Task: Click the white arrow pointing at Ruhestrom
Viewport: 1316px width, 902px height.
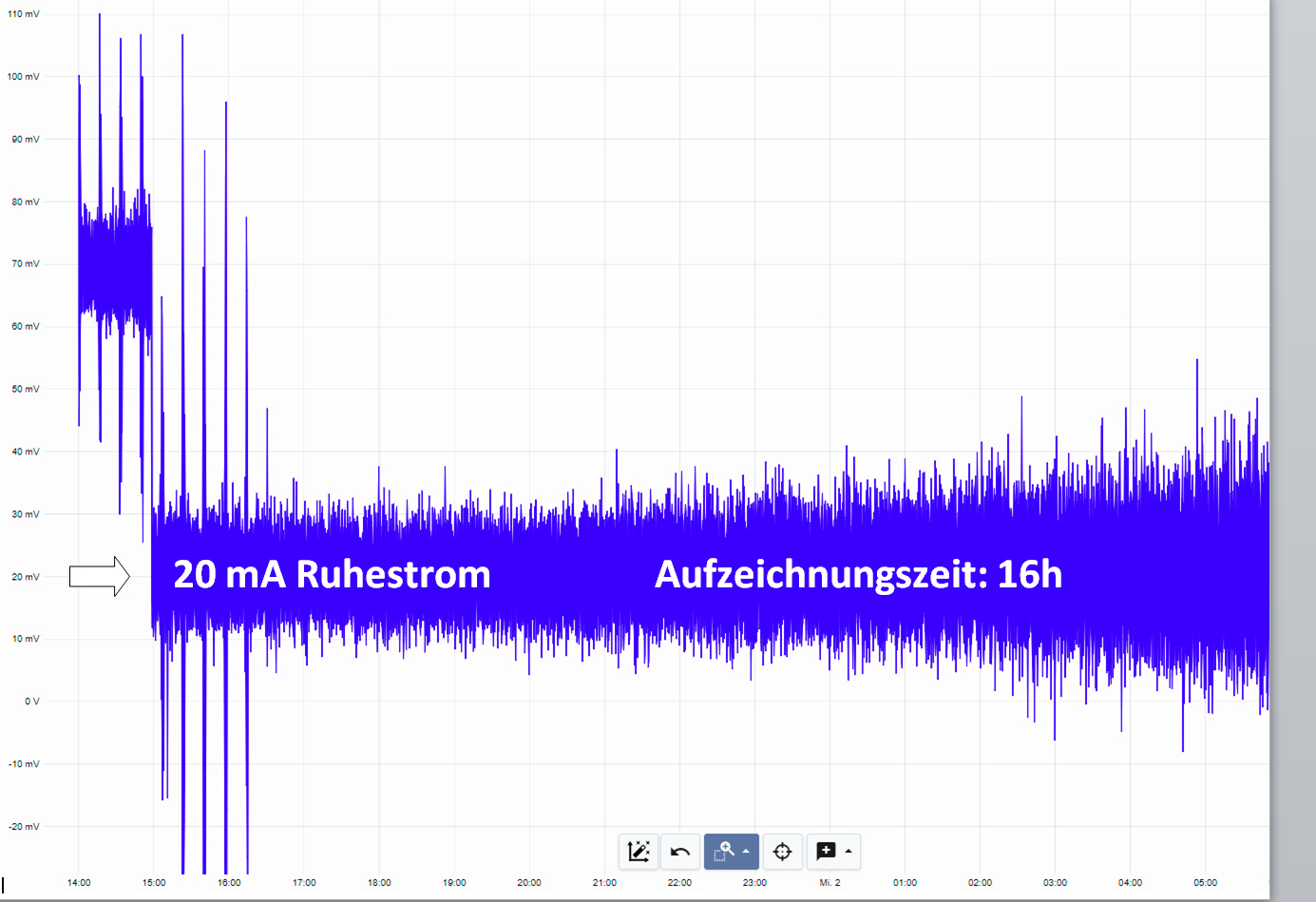Action: [100, 576]
